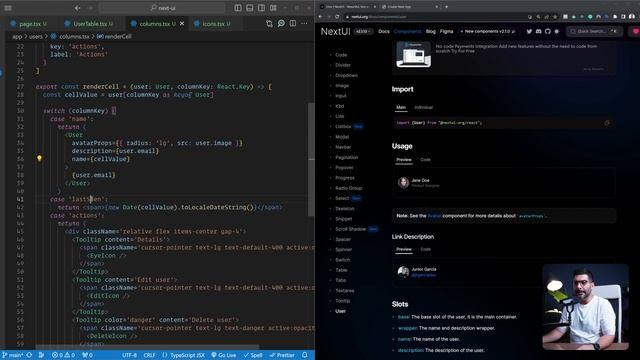Open Customize Layout icon

click(273, 8)
